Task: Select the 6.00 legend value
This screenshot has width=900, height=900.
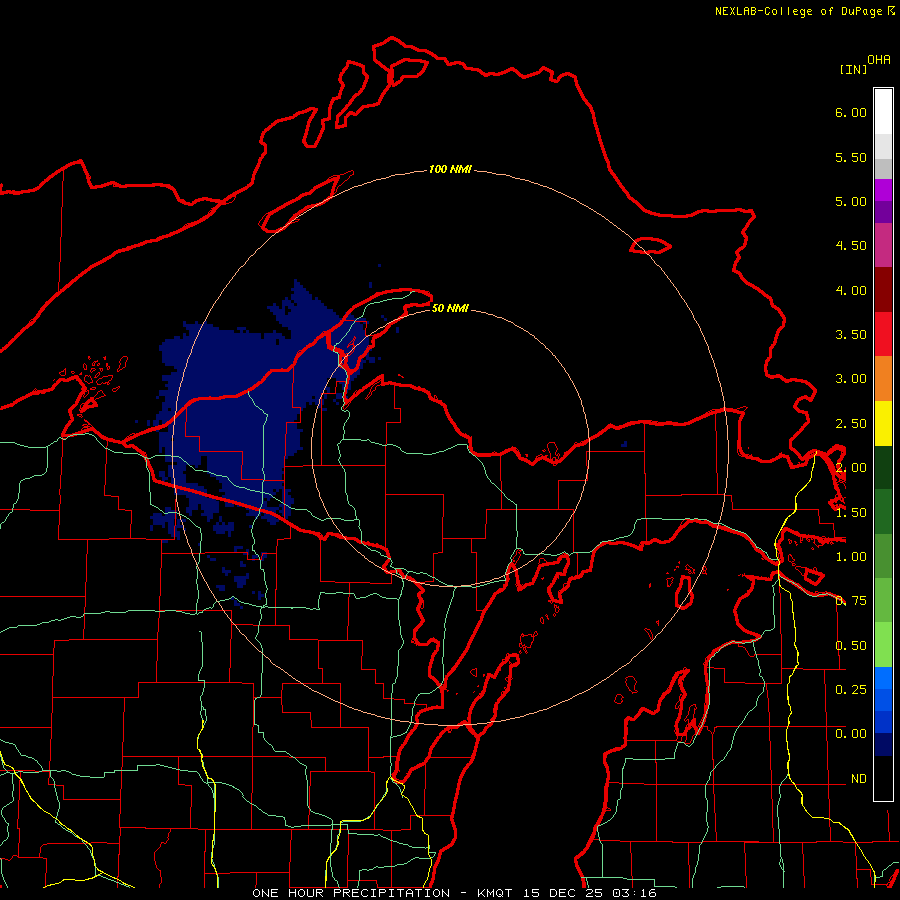Action: click(851, 112)
